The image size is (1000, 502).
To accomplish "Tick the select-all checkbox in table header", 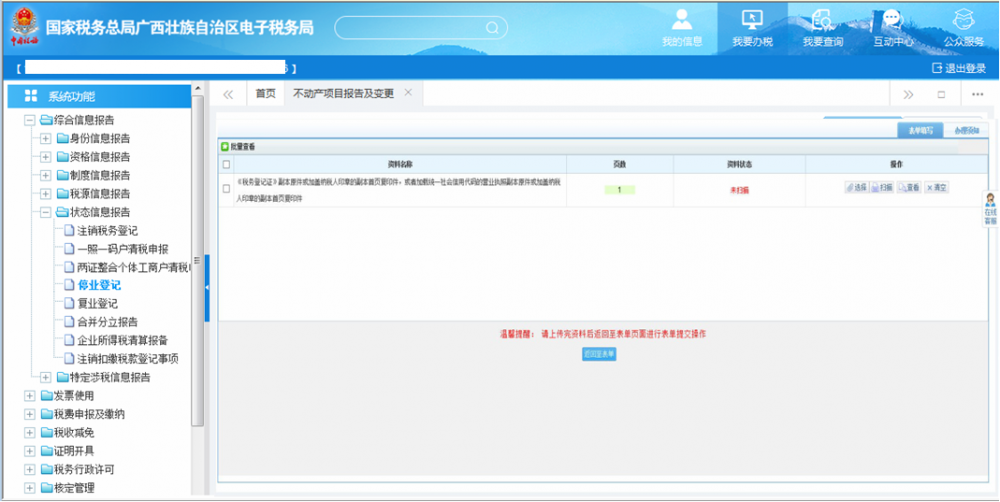I will click(226, 164).
